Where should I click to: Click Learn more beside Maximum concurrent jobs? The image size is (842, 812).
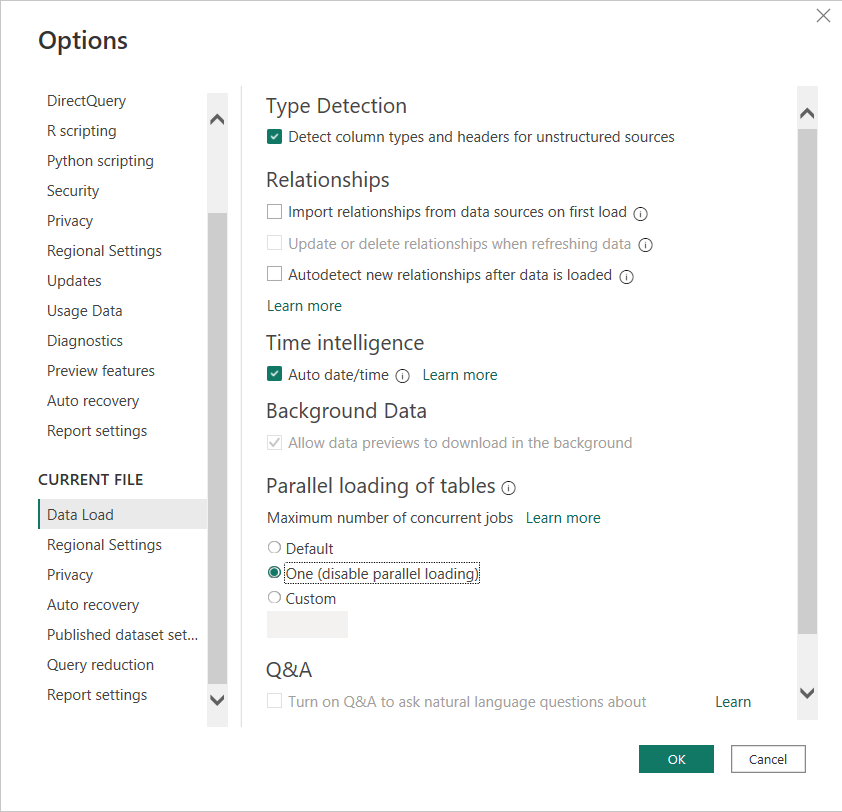[563, 518]
